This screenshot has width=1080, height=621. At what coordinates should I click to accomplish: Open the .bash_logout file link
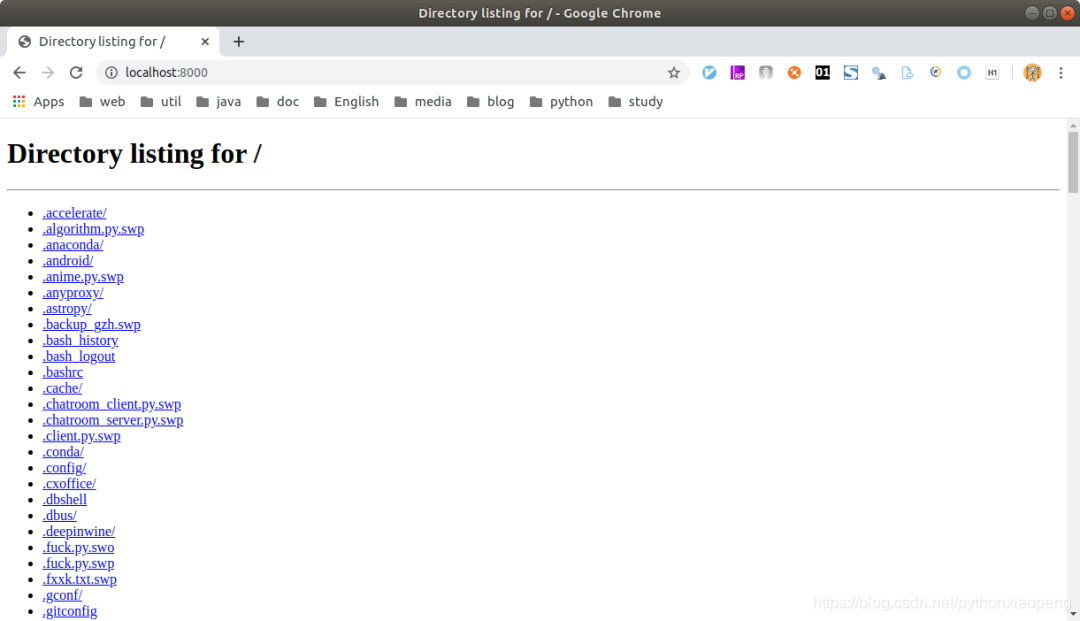click(x=79, y=356)
